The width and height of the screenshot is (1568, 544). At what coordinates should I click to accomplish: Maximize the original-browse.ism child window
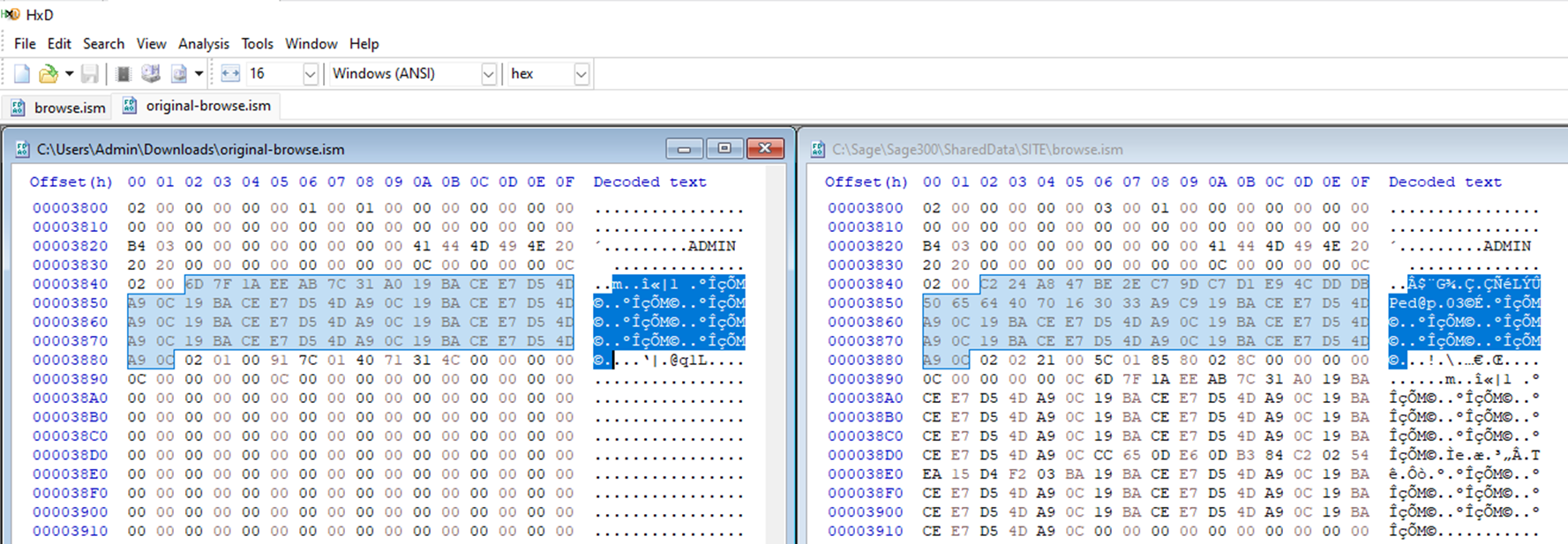point(724,148)
